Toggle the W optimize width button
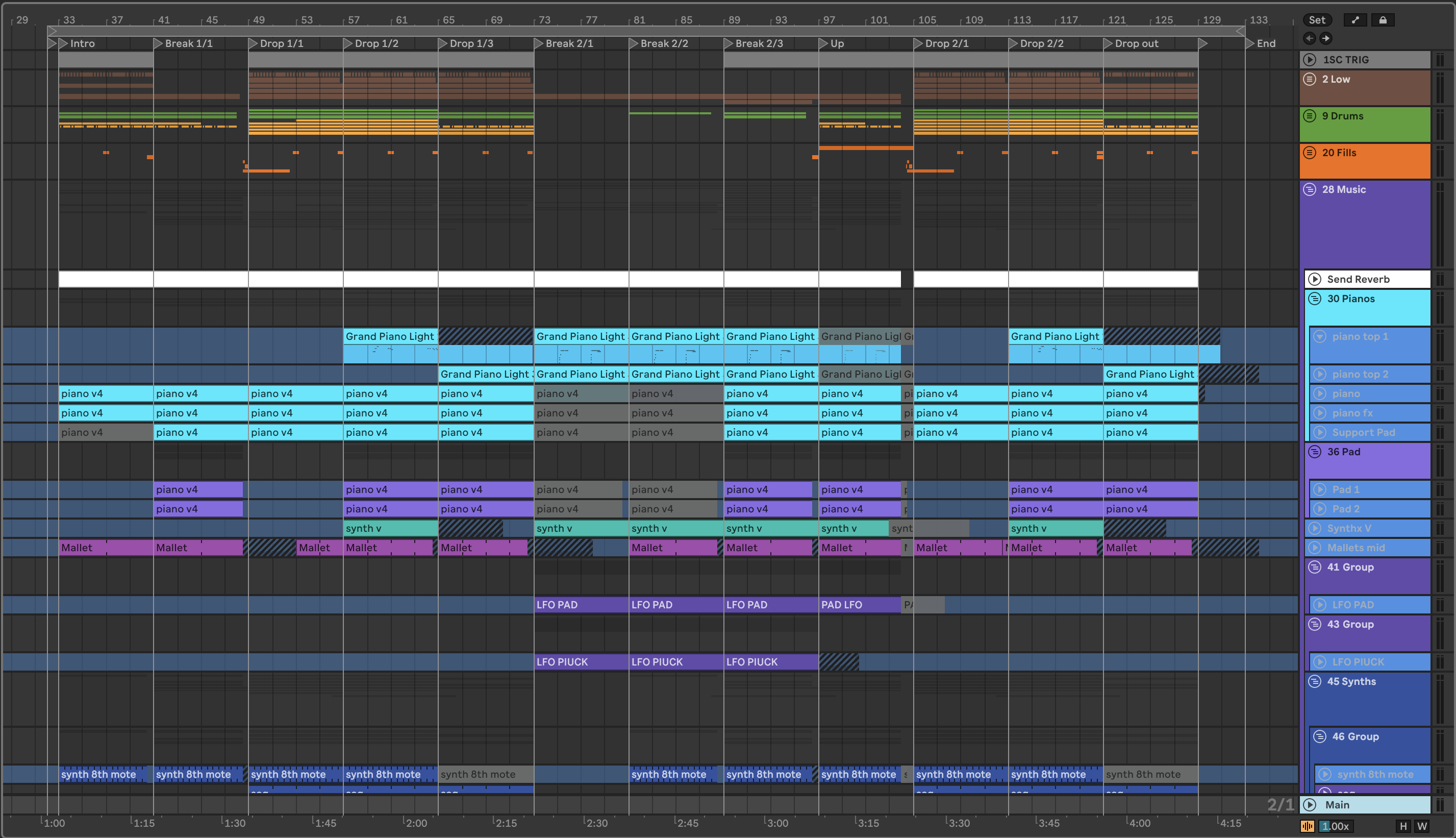 (1422, 826)
